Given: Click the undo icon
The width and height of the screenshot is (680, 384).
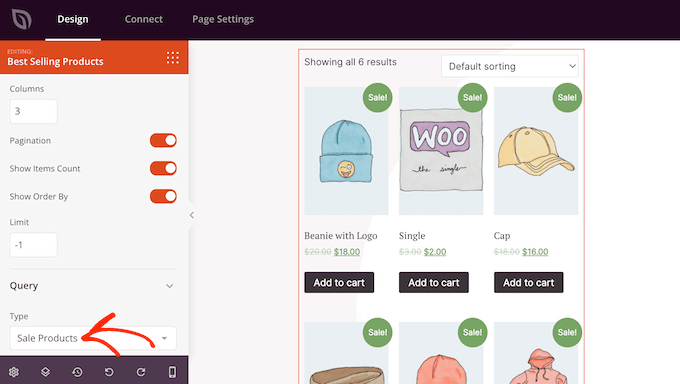Looking at the screenshot, I should pyautogui.click(x=109, y=372).
